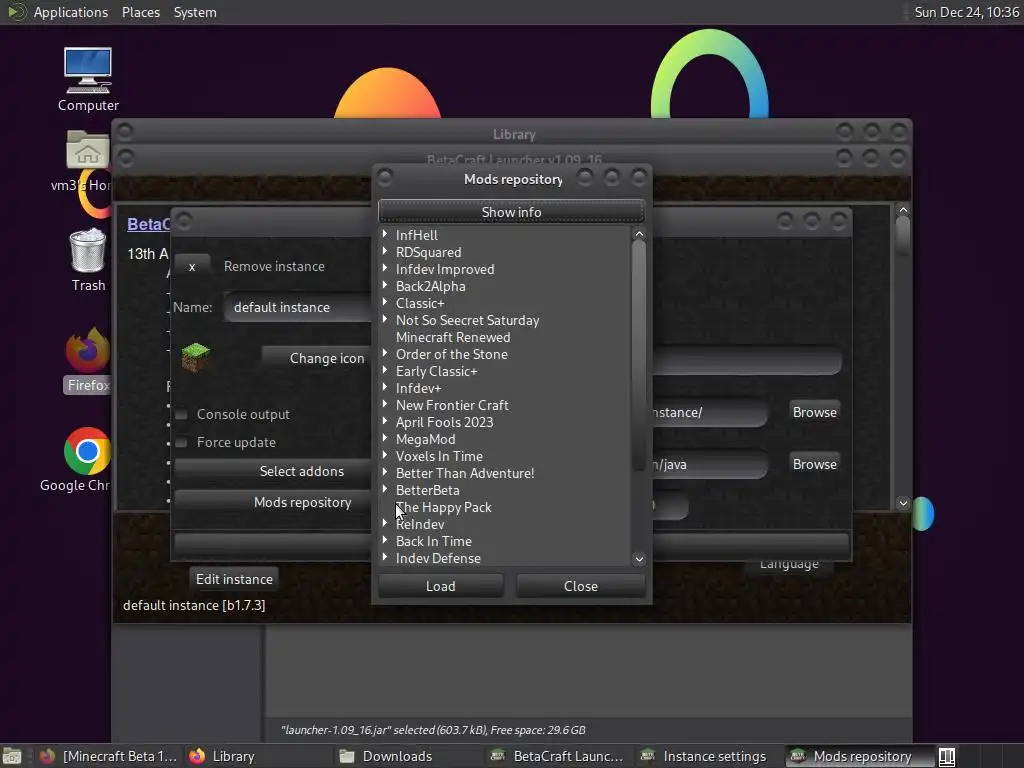Toggle the Force update checkbox

click(x=182, y=443)
